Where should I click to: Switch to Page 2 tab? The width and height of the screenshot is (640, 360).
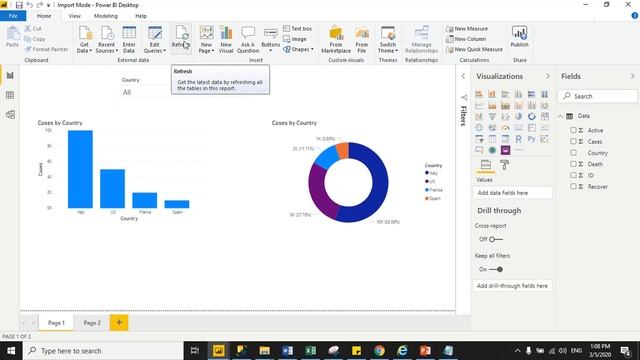click(92, 323)
